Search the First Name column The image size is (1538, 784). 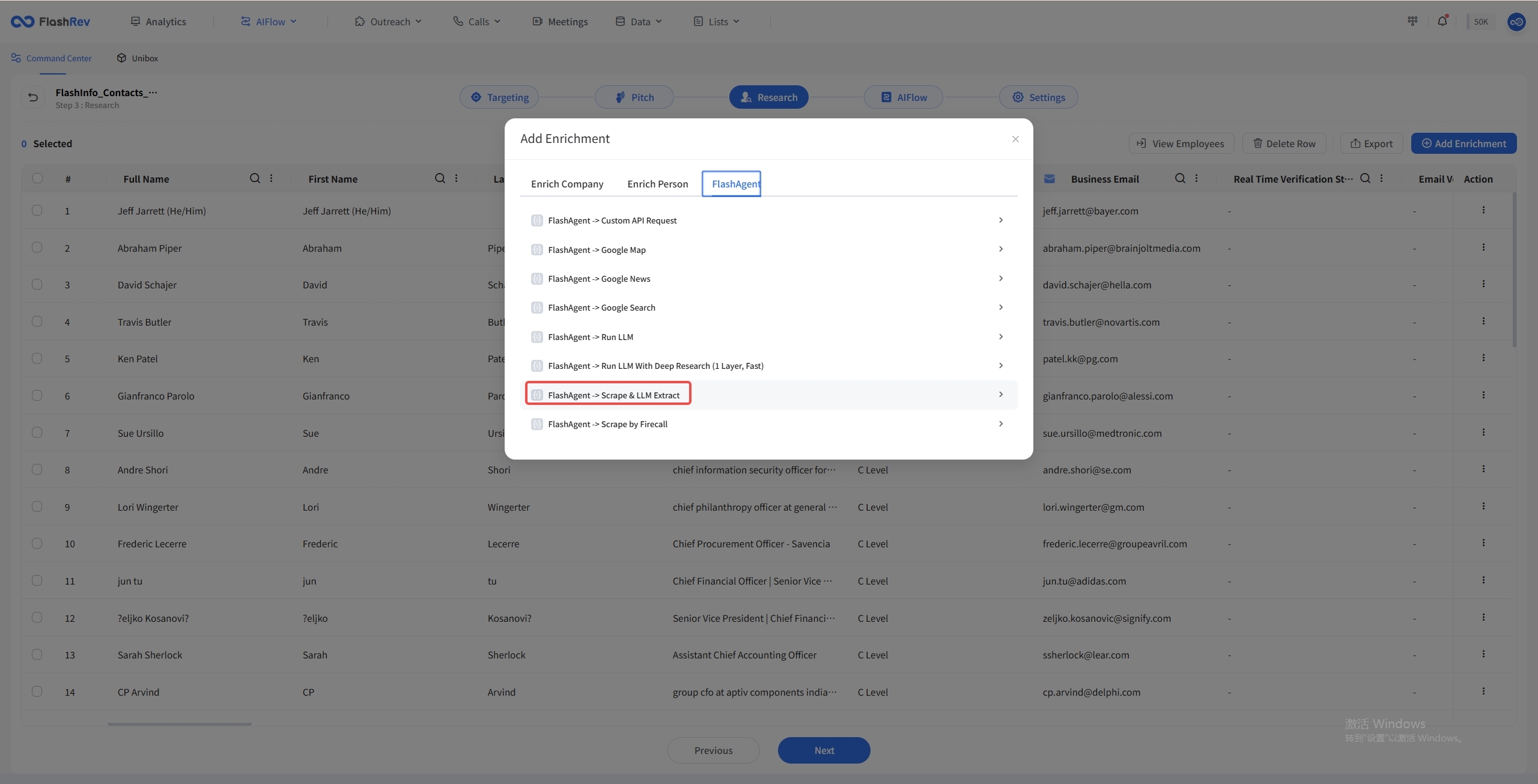(x=440, y=178)
